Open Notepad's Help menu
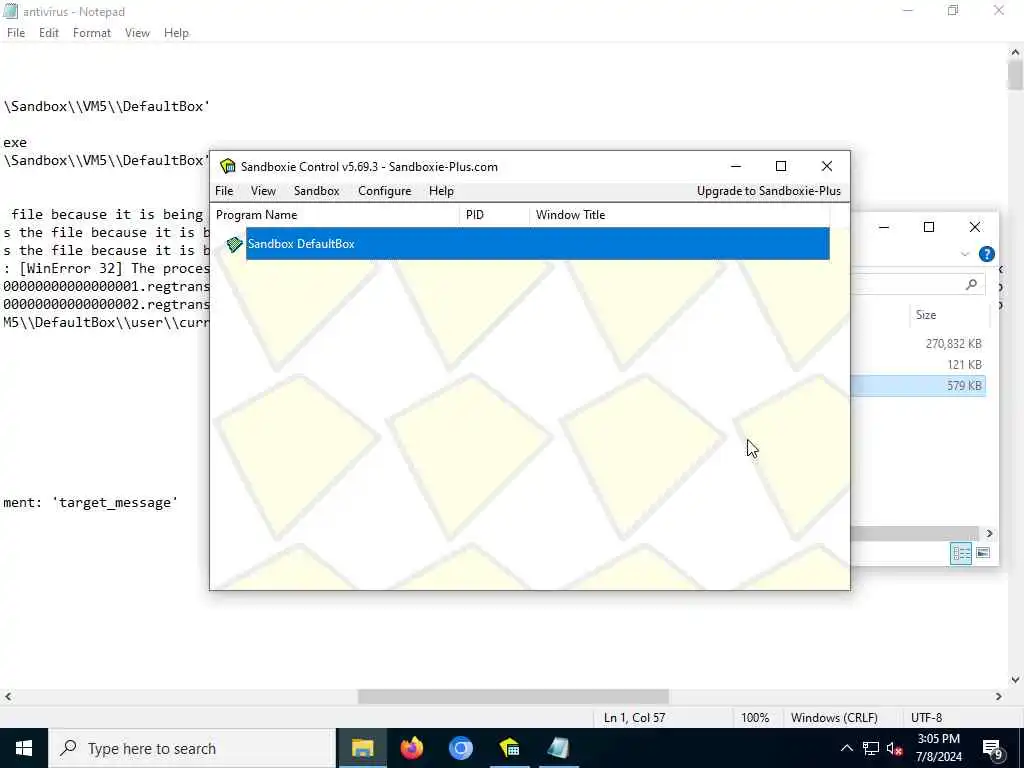 (176, 33)
